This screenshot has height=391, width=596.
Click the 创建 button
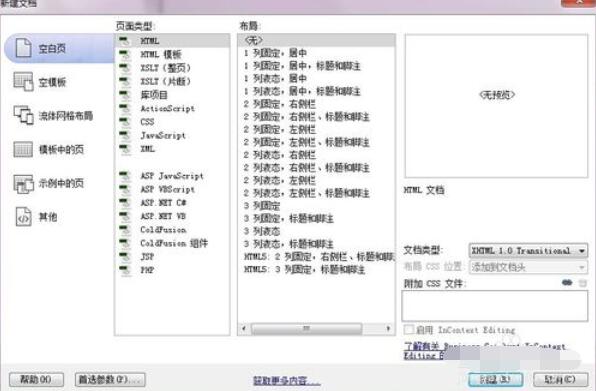(495, 379)
